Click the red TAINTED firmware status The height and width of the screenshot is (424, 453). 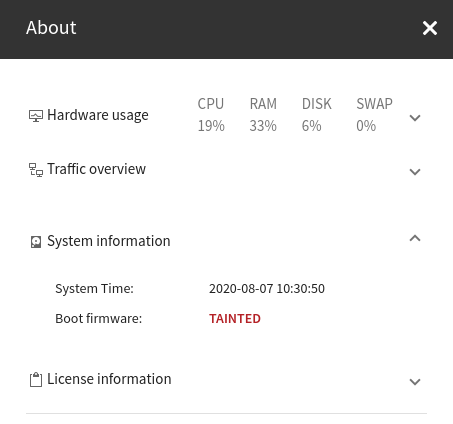click(x=235, y=319)
